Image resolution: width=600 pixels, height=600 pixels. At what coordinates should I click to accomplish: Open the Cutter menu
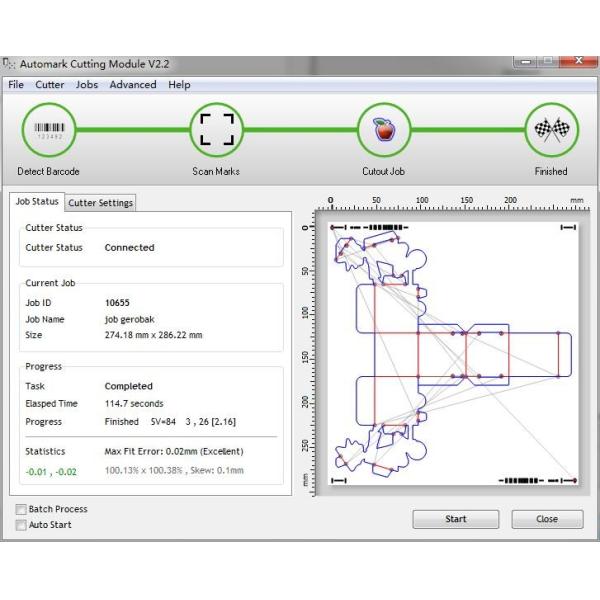click(50, 85)
